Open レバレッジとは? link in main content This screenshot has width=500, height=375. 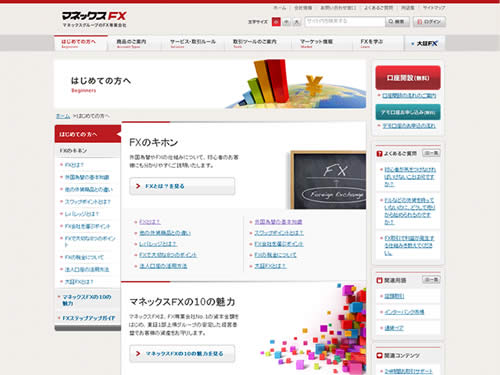tap(157, 244)
